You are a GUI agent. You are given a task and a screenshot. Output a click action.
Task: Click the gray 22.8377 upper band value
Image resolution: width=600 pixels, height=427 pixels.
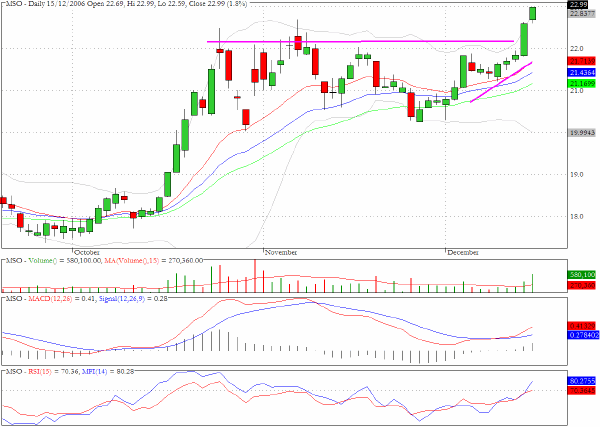[x=583, y=13]
